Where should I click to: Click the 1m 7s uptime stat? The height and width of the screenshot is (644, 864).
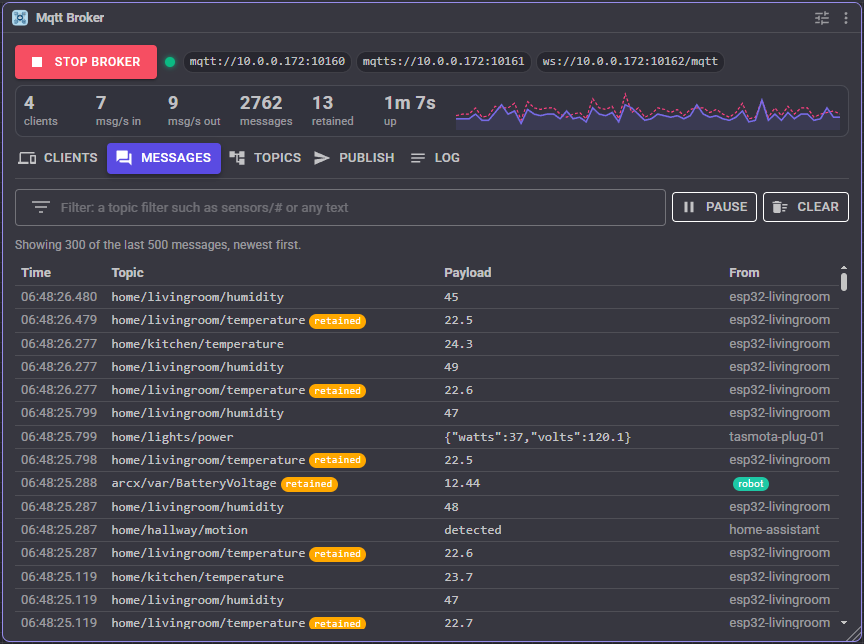[x=409, y=111]
